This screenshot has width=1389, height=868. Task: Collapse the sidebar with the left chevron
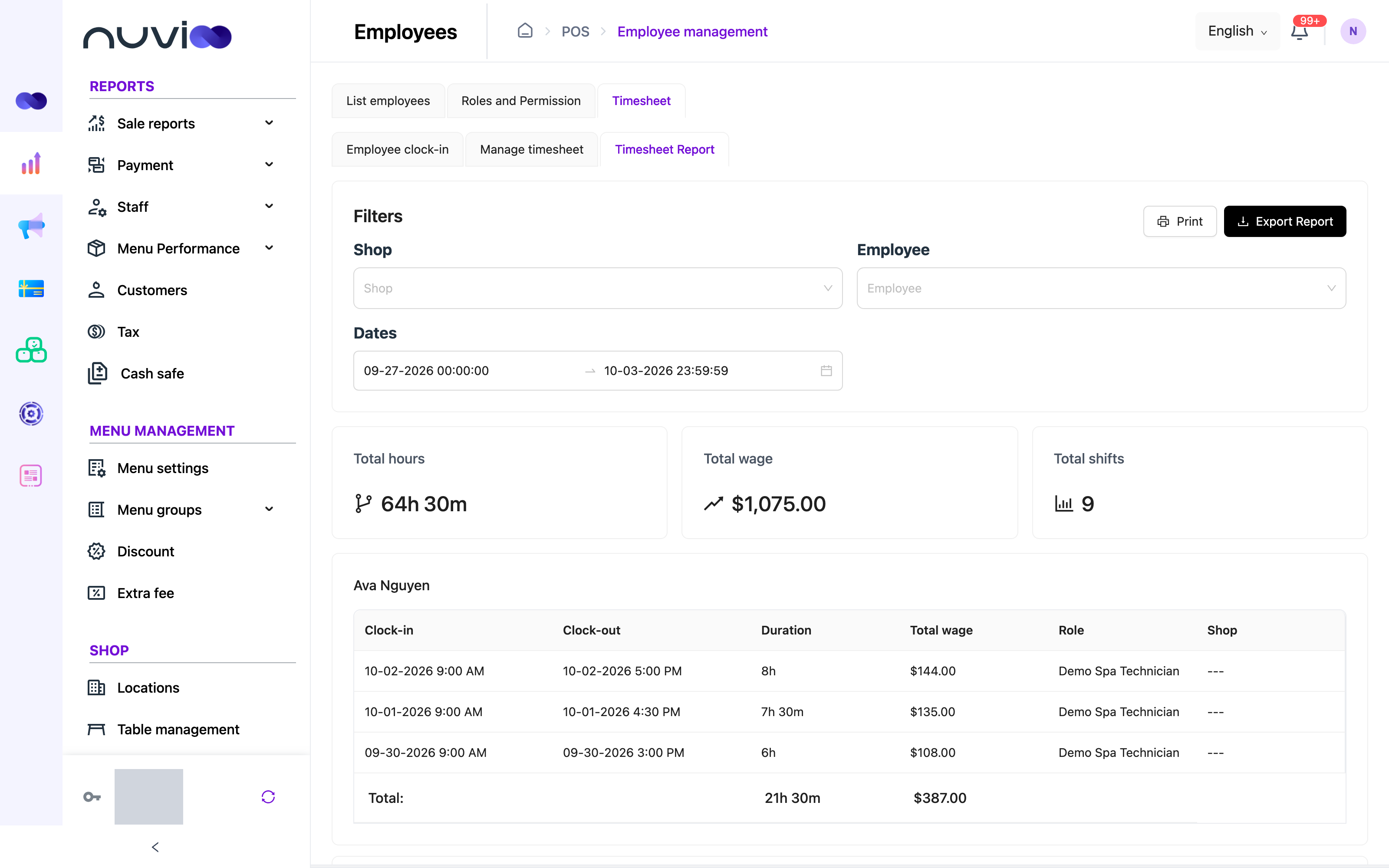[155, 847]
